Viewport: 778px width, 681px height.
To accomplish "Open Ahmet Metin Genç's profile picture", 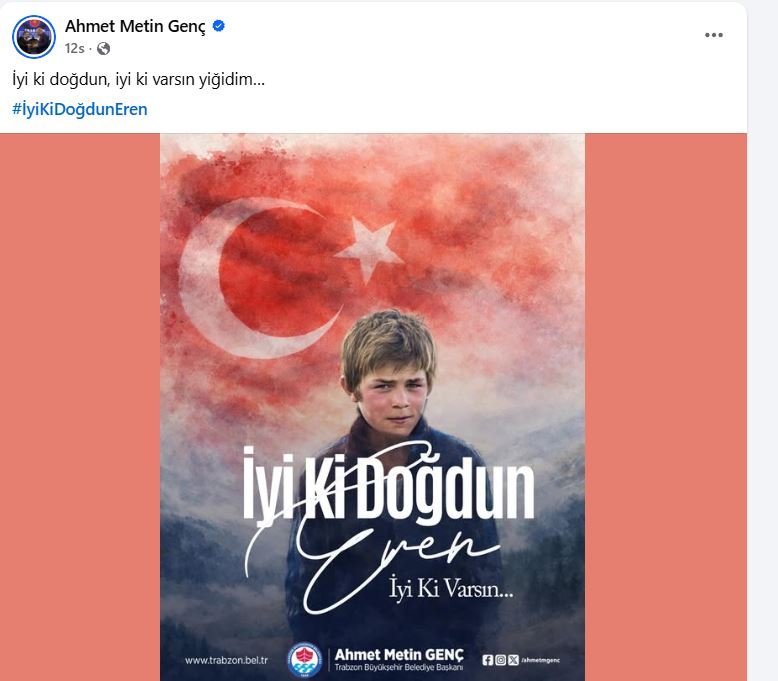I will 34,37.
